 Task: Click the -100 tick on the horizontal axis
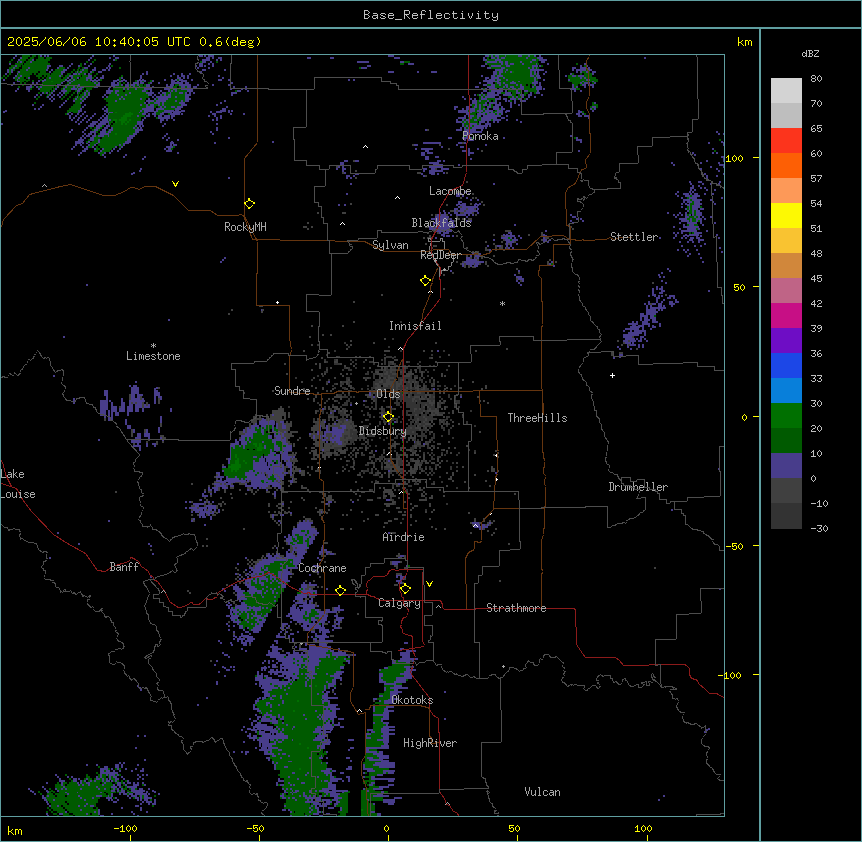click(125, 828)
